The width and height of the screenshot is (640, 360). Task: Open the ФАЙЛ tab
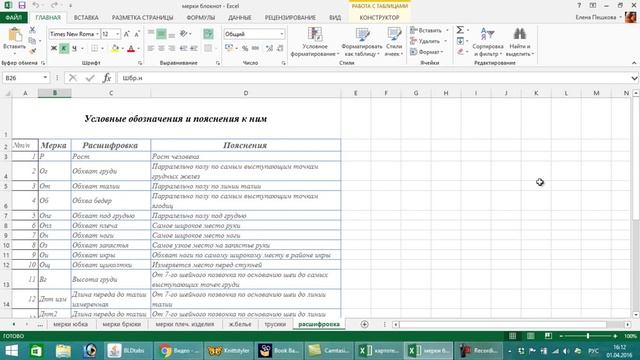[13, 18]
